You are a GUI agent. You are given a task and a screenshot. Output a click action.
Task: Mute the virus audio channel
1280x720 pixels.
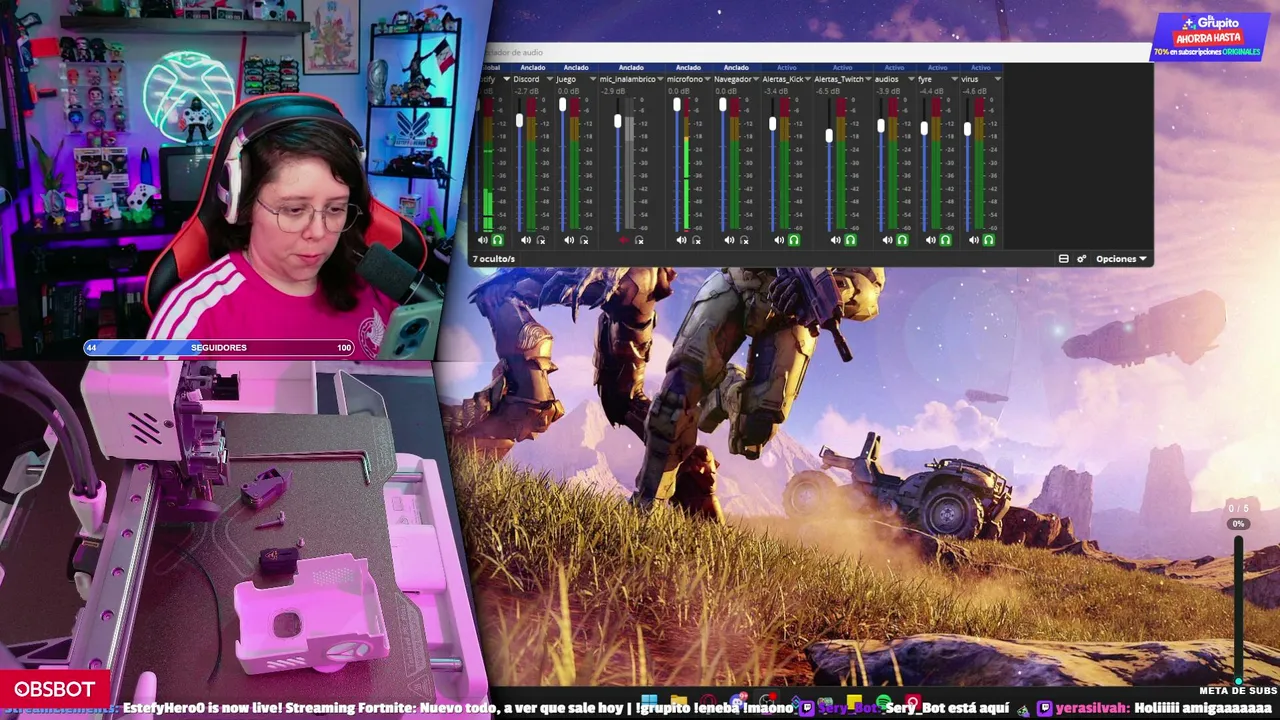tap(974, 240)
